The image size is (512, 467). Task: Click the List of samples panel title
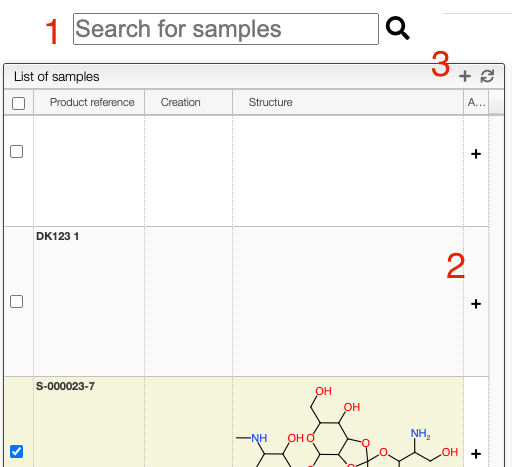coord(56,77)
